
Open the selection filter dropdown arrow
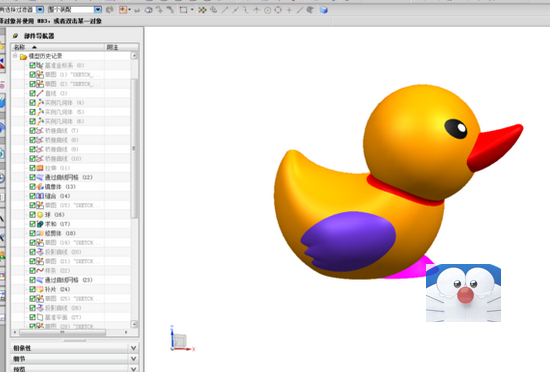[x=40, y=9]
